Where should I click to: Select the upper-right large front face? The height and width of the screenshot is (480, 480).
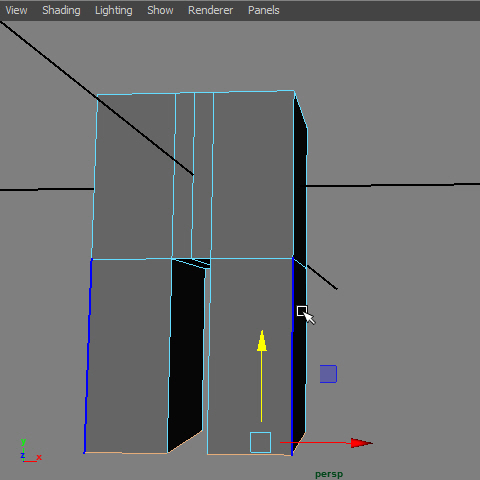(253, 175)
